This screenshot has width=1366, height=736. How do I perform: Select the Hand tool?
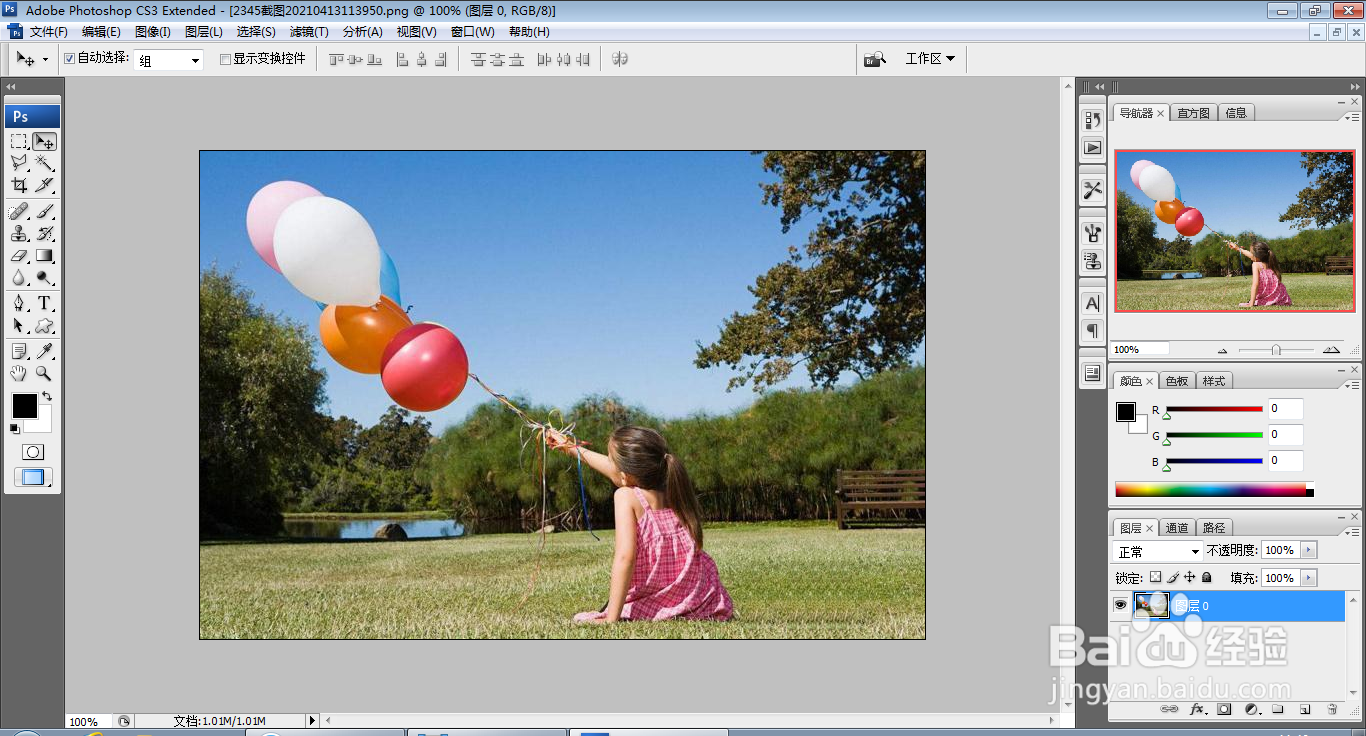[x=19, y=373]
